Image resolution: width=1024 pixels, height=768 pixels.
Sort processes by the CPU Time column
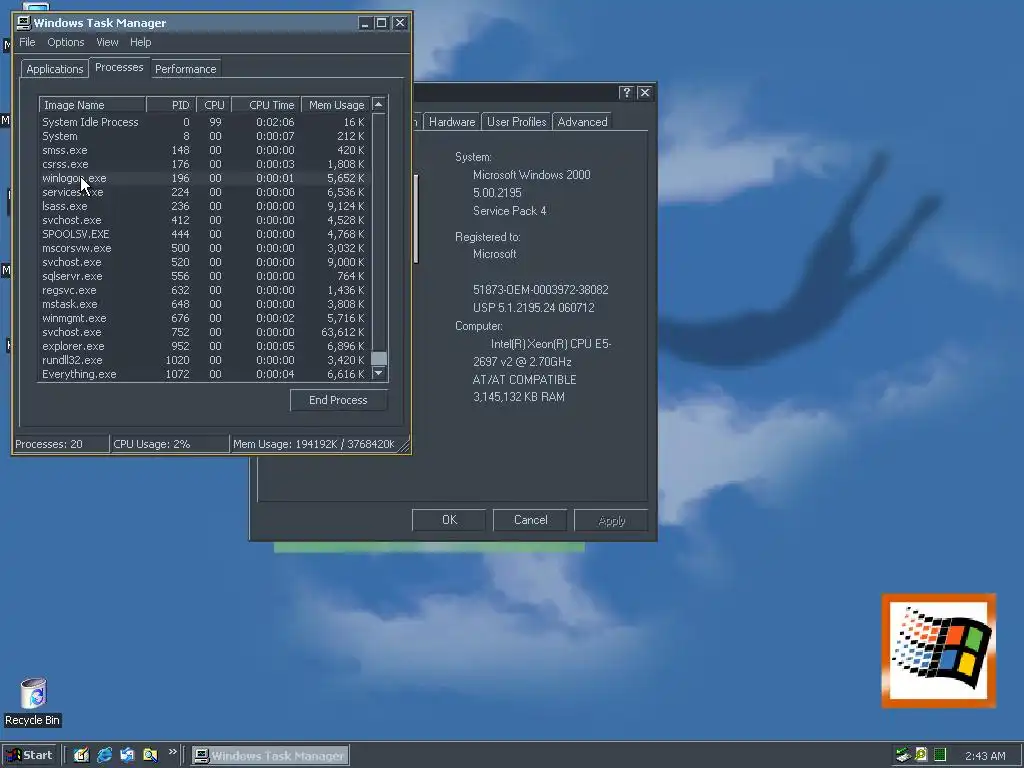[x=266, y=105]
